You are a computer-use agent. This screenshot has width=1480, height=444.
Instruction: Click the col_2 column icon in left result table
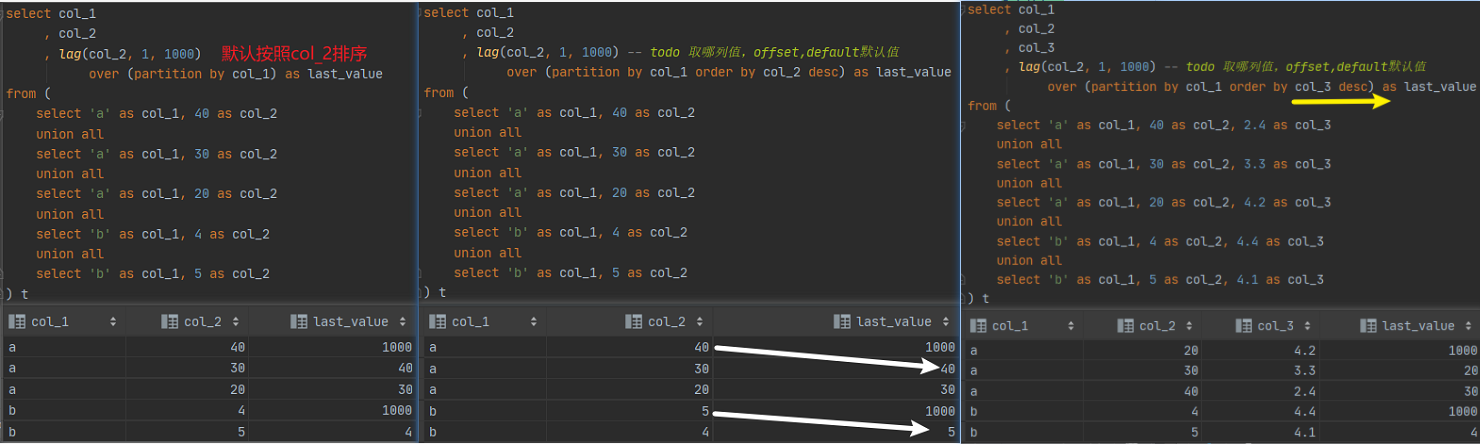pyautogui.click(x=169, y=322)
